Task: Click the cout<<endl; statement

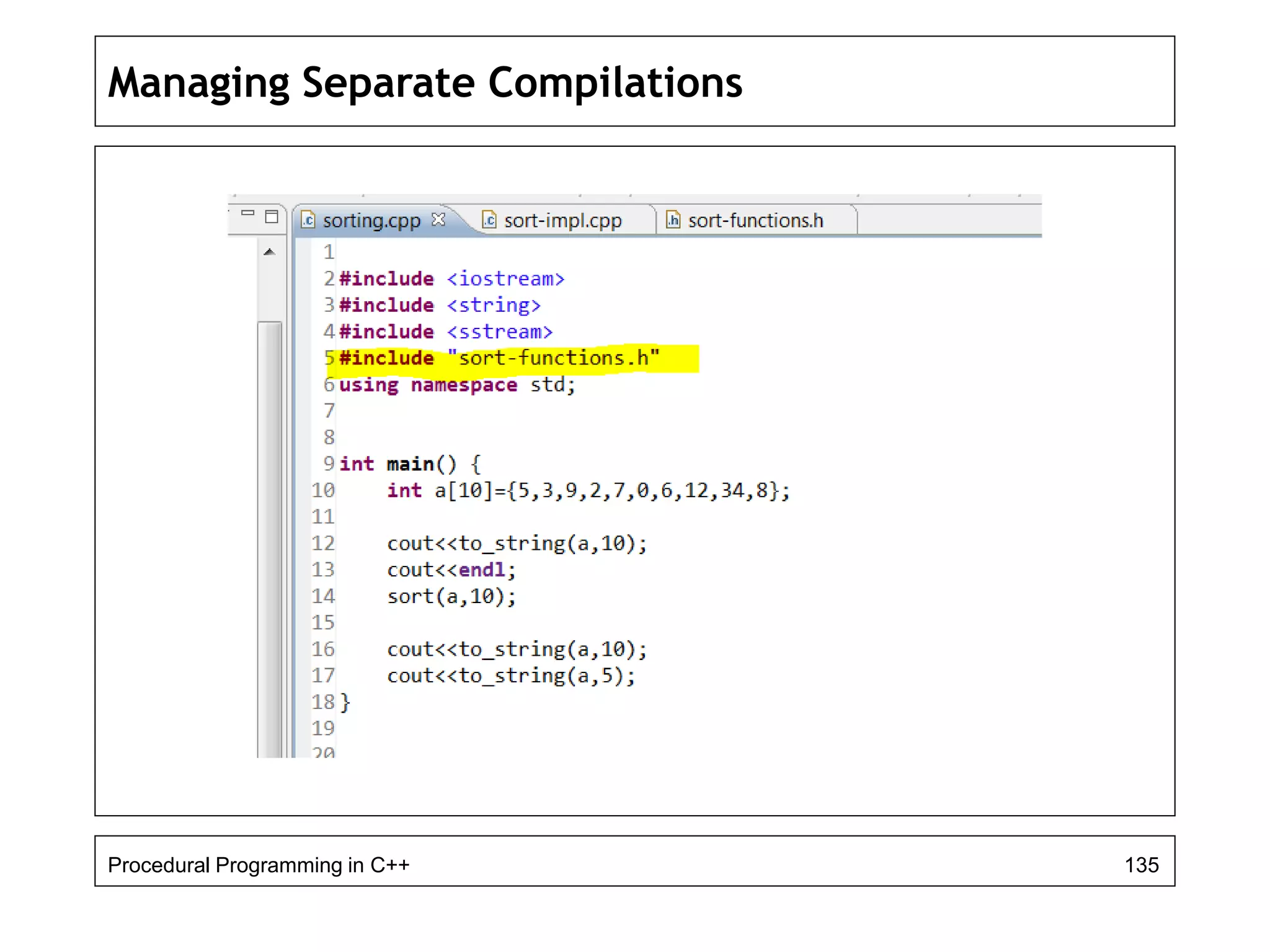Action: point(451,570)
